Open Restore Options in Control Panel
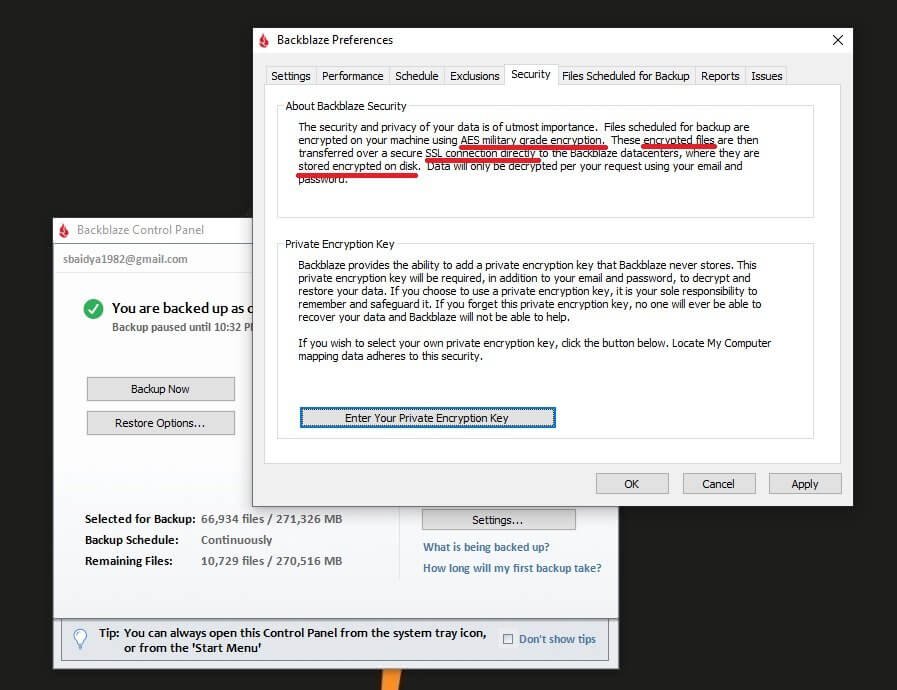This screenshot has height=690, width=897. point(161,423)
